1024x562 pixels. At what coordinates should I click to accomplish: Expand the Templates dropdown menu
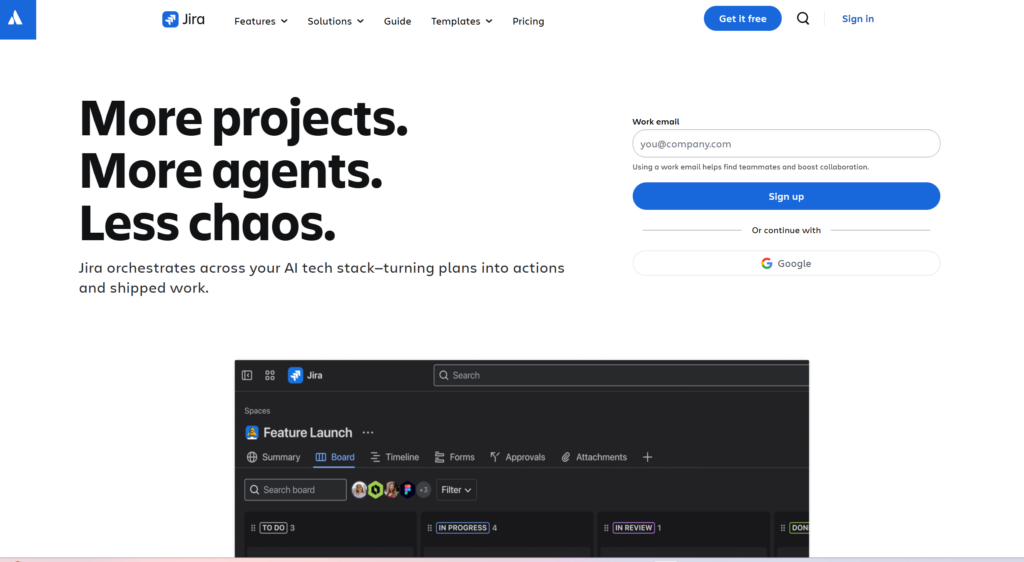pyautogui.click(x=462, y=21)
